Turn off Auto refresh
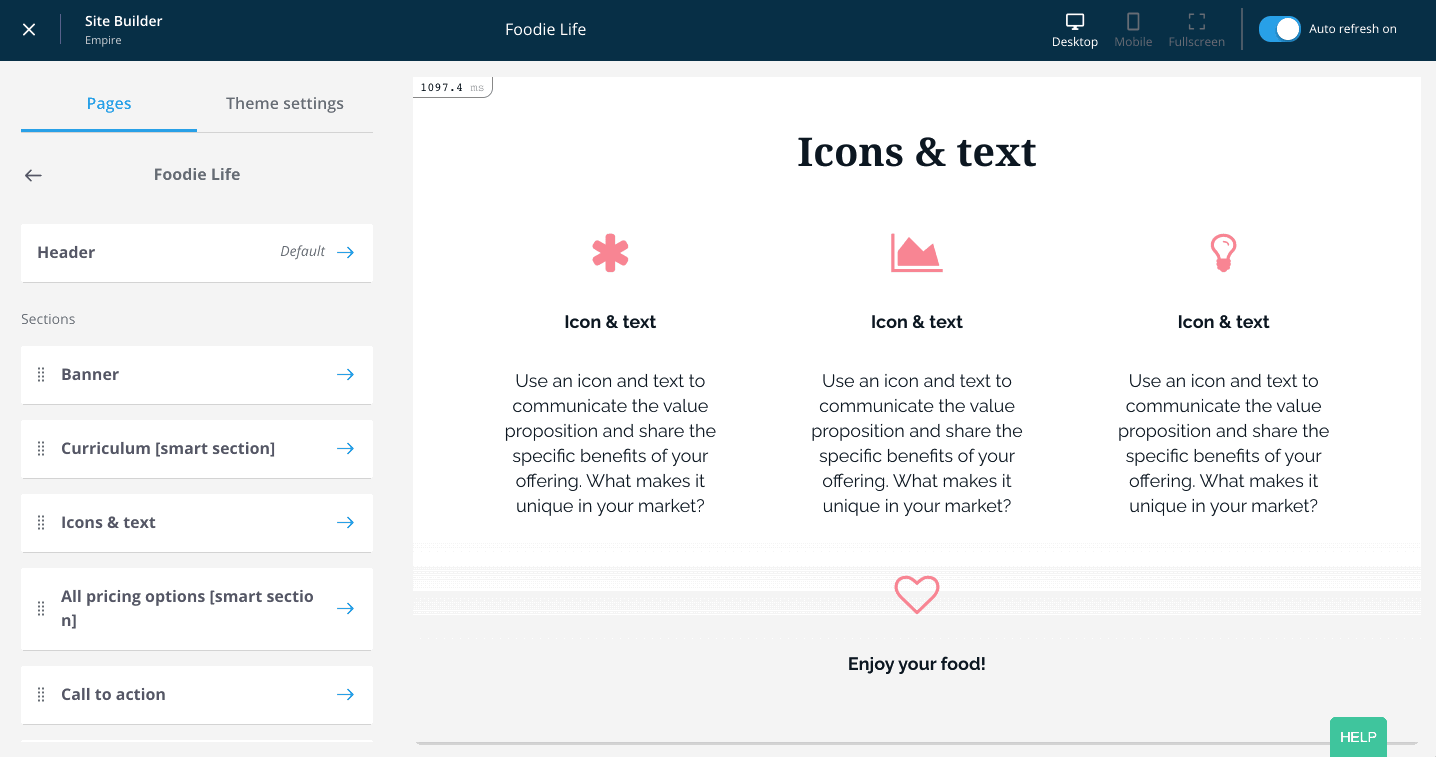The height and width of the screenshot is (757, 1436). pos(1279,29)
